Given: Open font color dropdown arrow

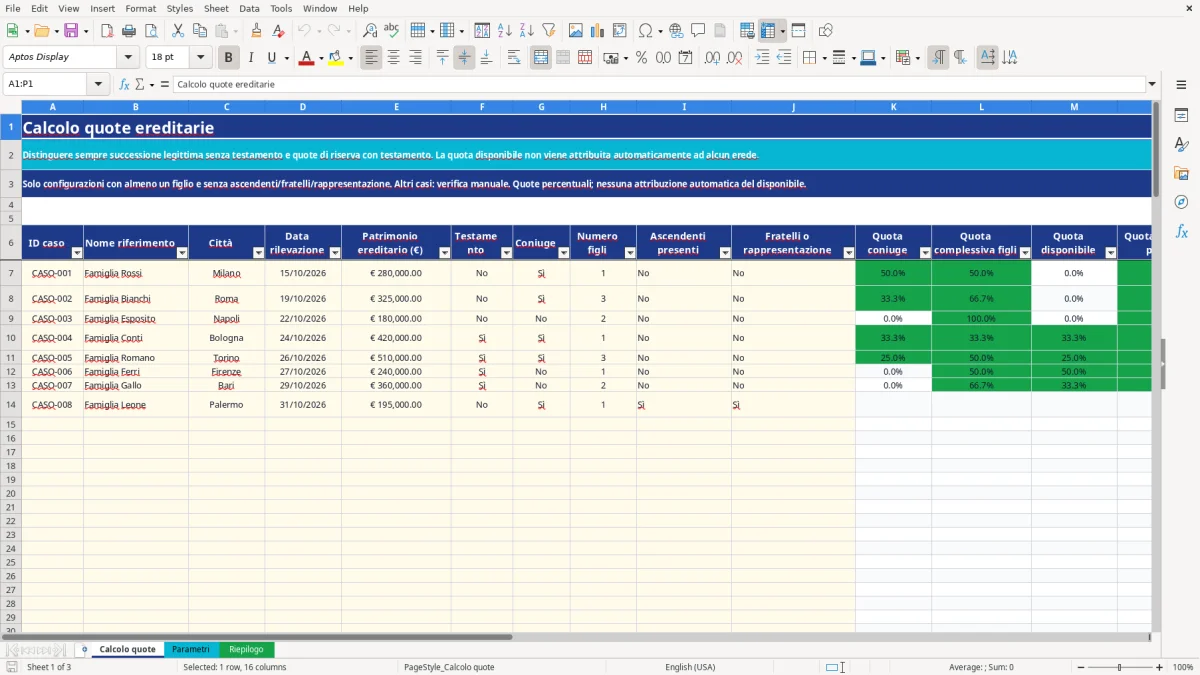Looking at the screenshot, I should click(x=321, y=57).
